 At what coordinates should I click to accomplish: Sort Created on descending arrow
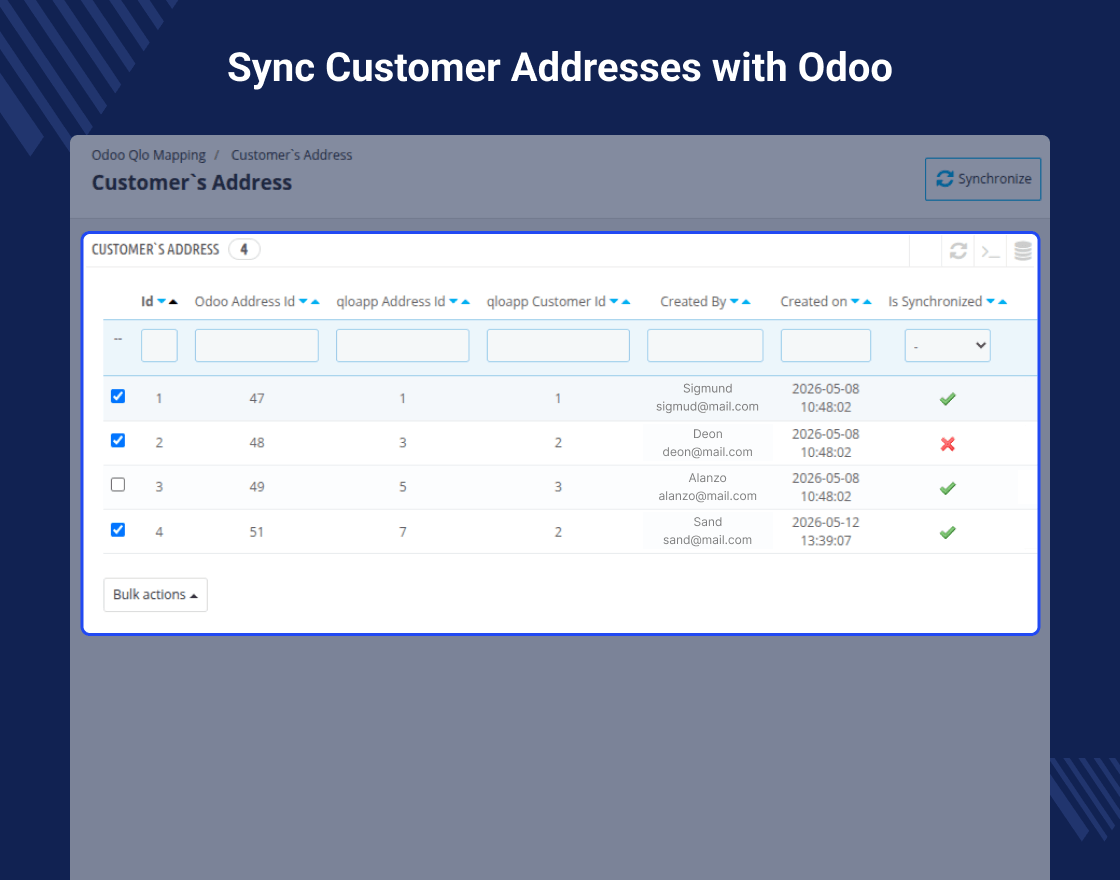tap(855, 302)
